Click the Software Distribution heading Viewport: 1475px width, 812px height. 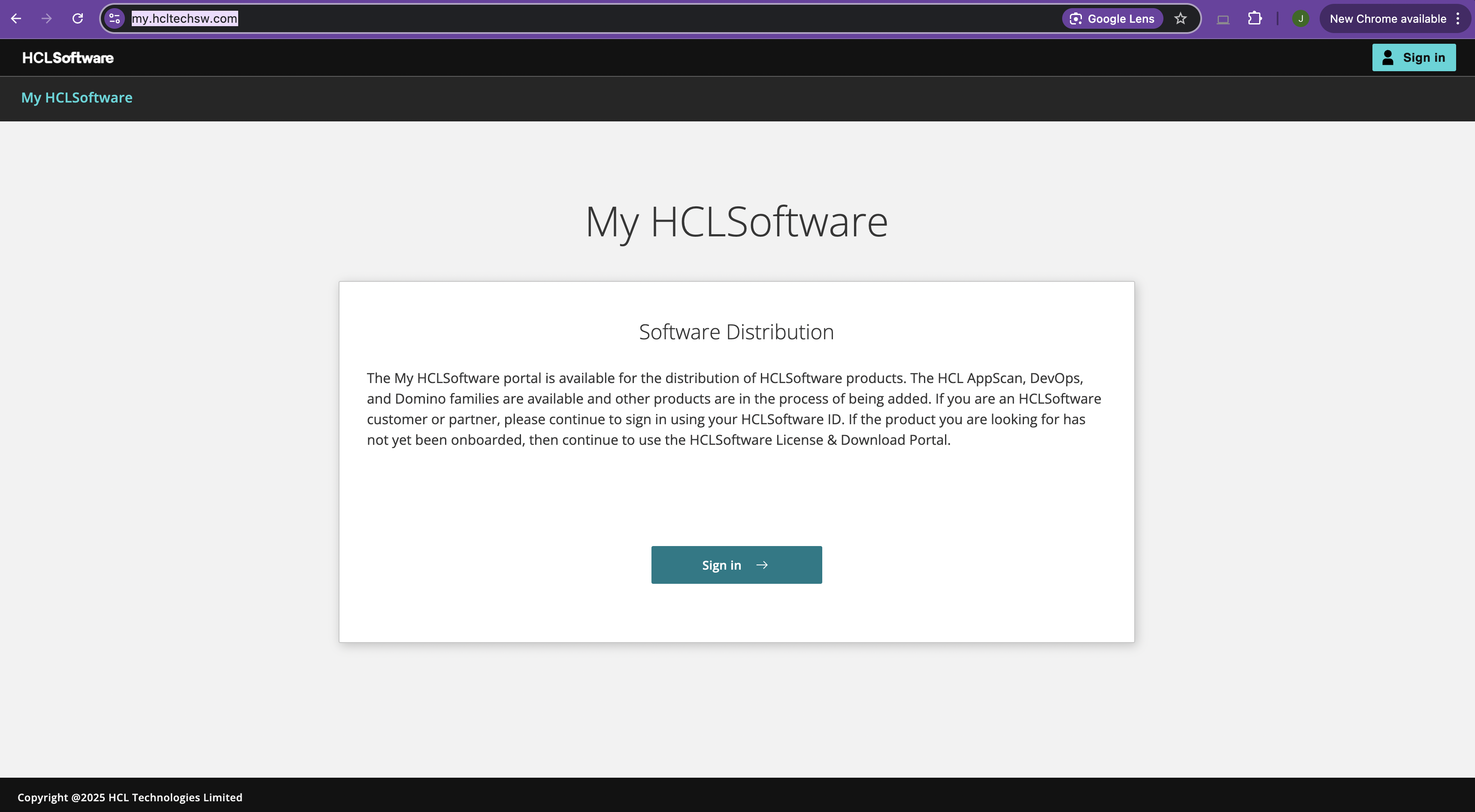[x=736, y=332]
